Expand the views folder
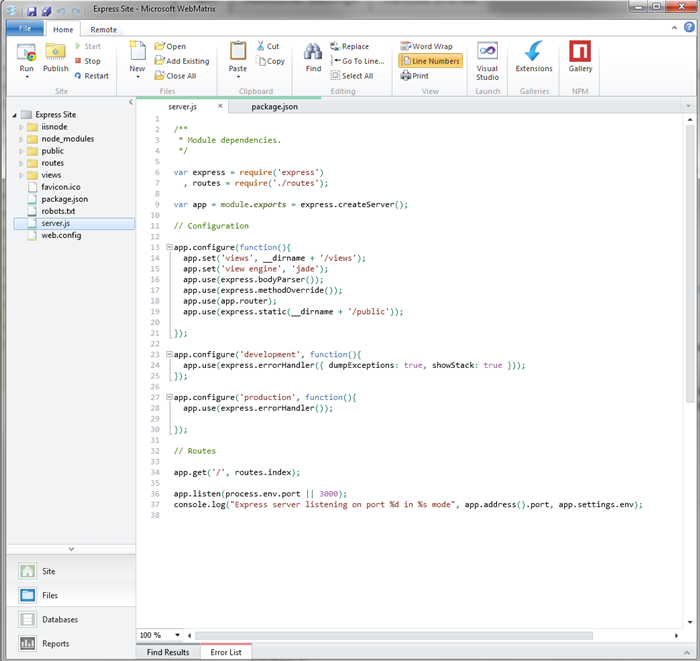The height and width of the screenshot is (661, 700). click(x=21, y=175)
